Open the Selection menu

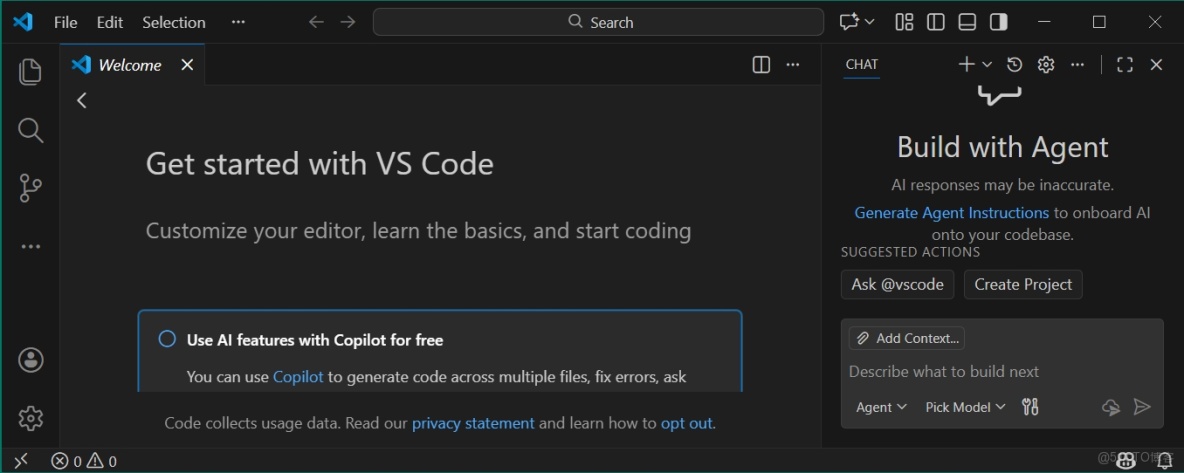coord(174,22)
